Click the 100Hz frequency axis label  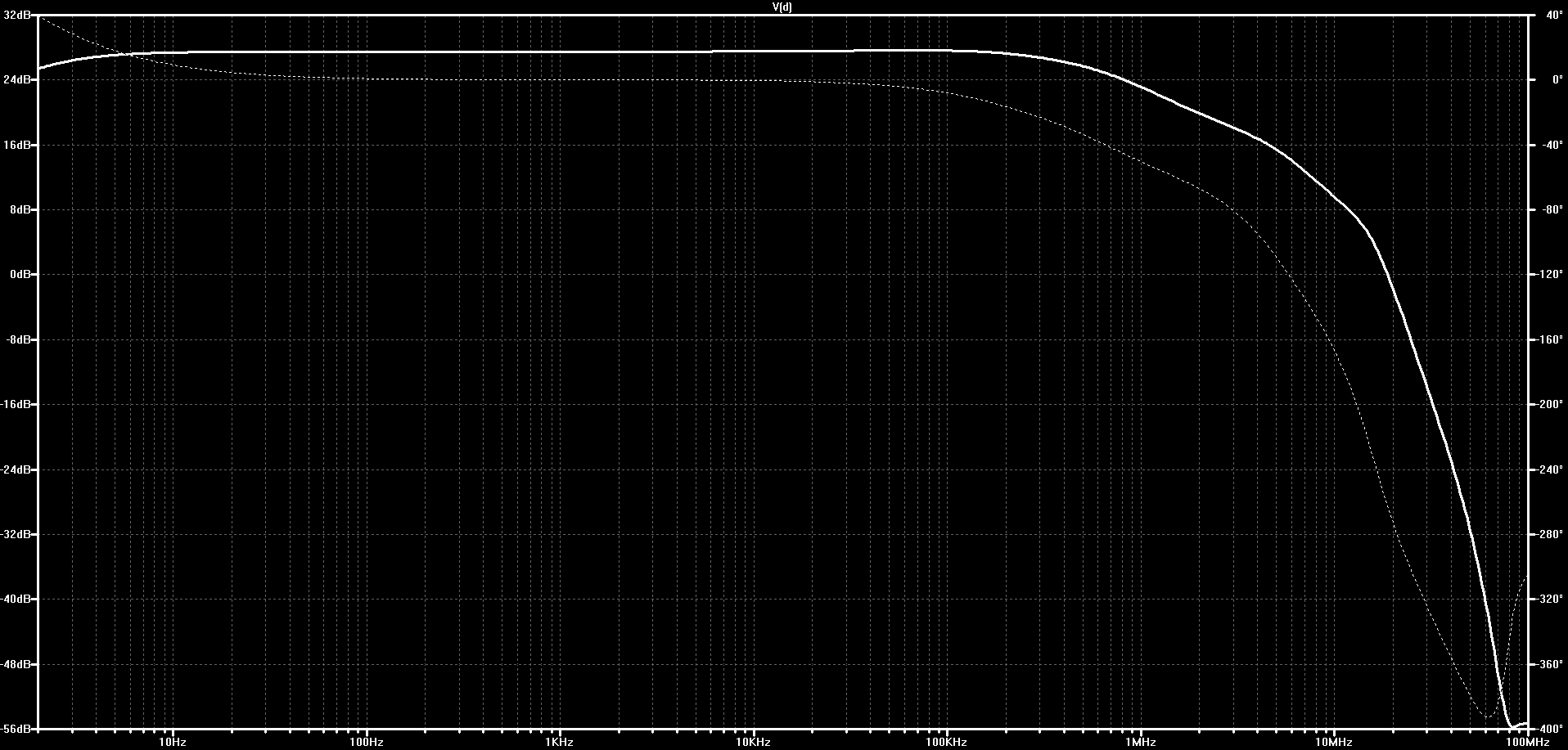[x=366, y=743]
